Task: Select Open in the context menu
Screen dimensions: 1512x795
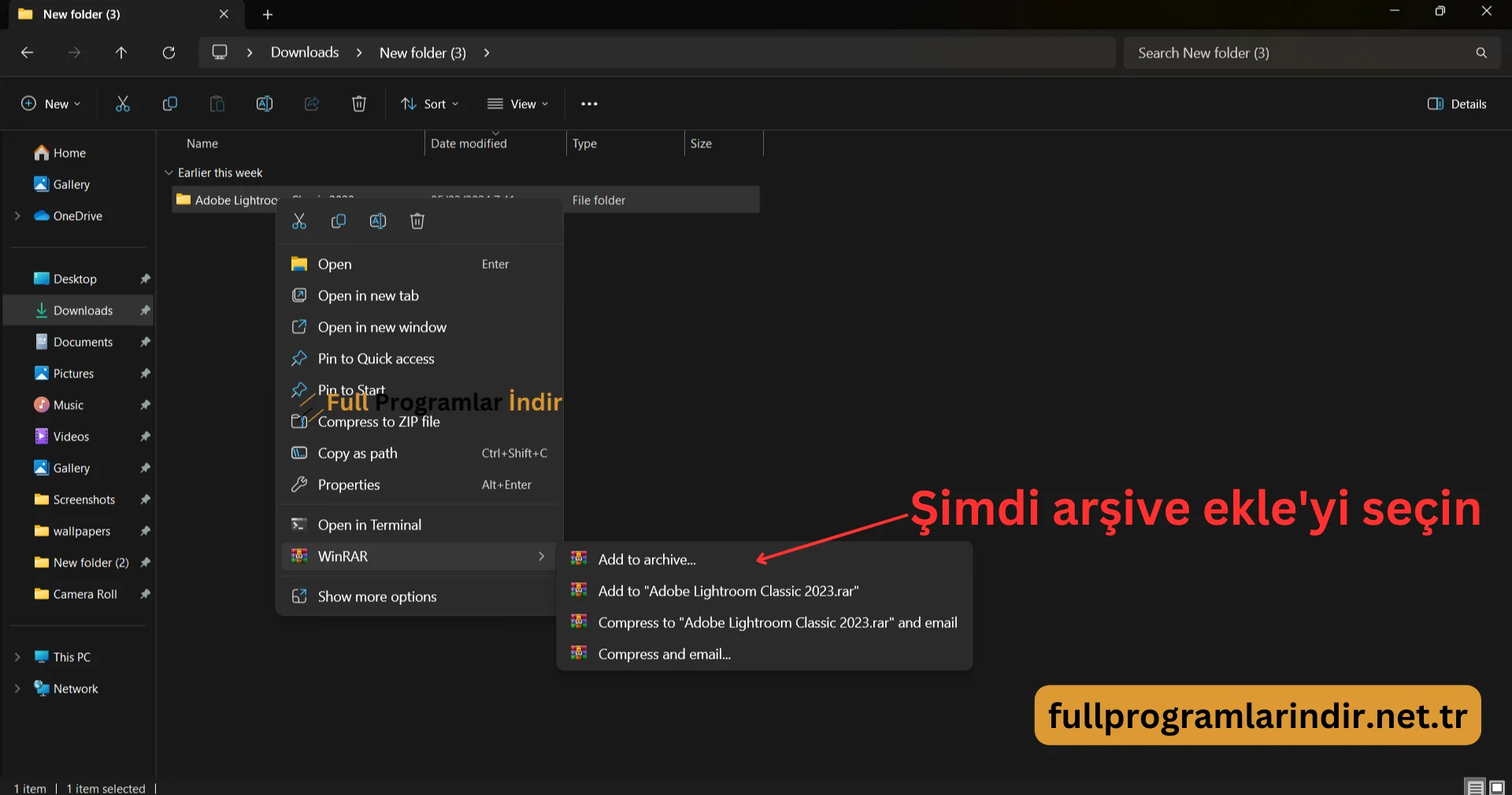Action: 420,264
